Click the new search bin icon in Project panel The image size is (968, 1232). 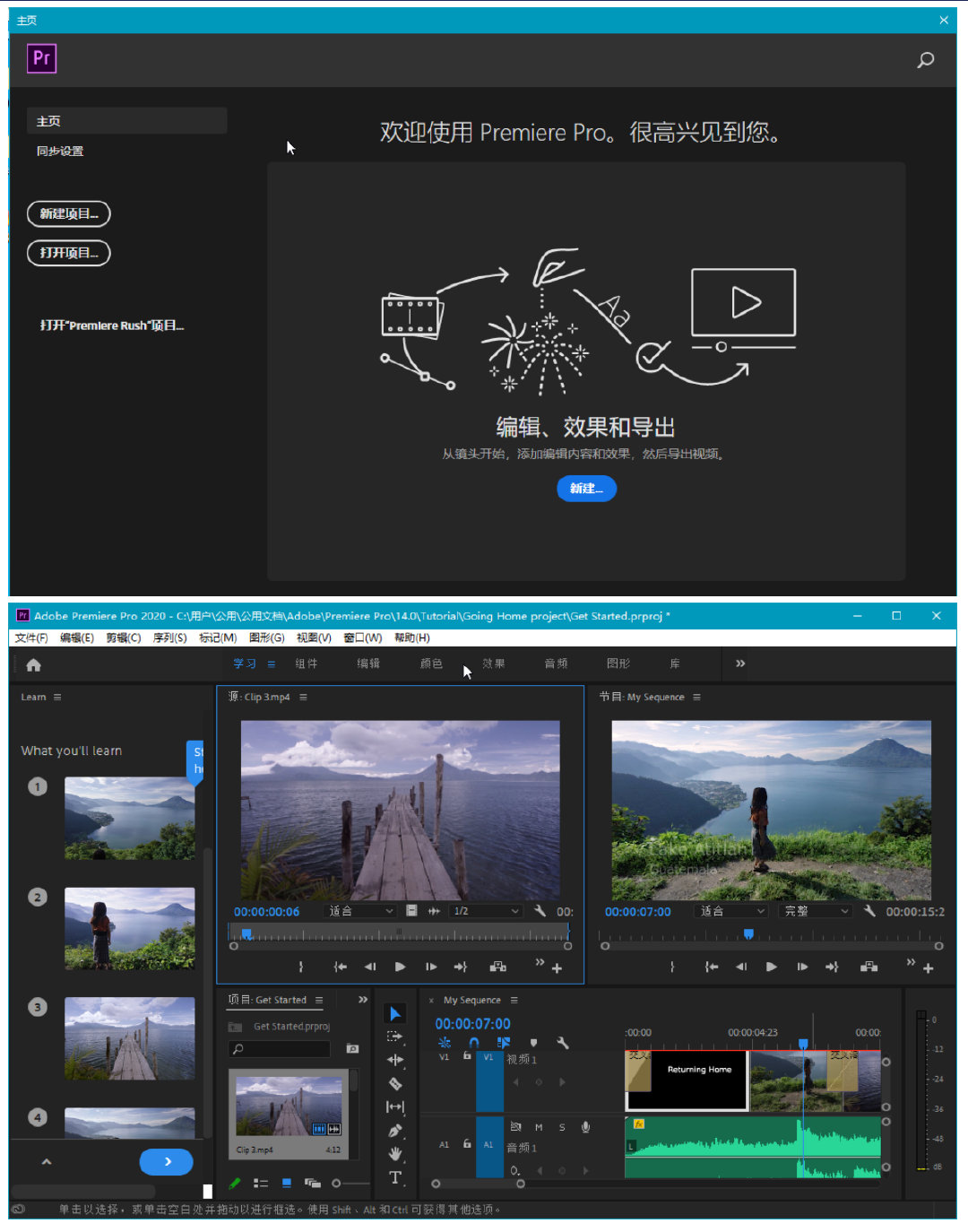click(x=352, y=1048)
